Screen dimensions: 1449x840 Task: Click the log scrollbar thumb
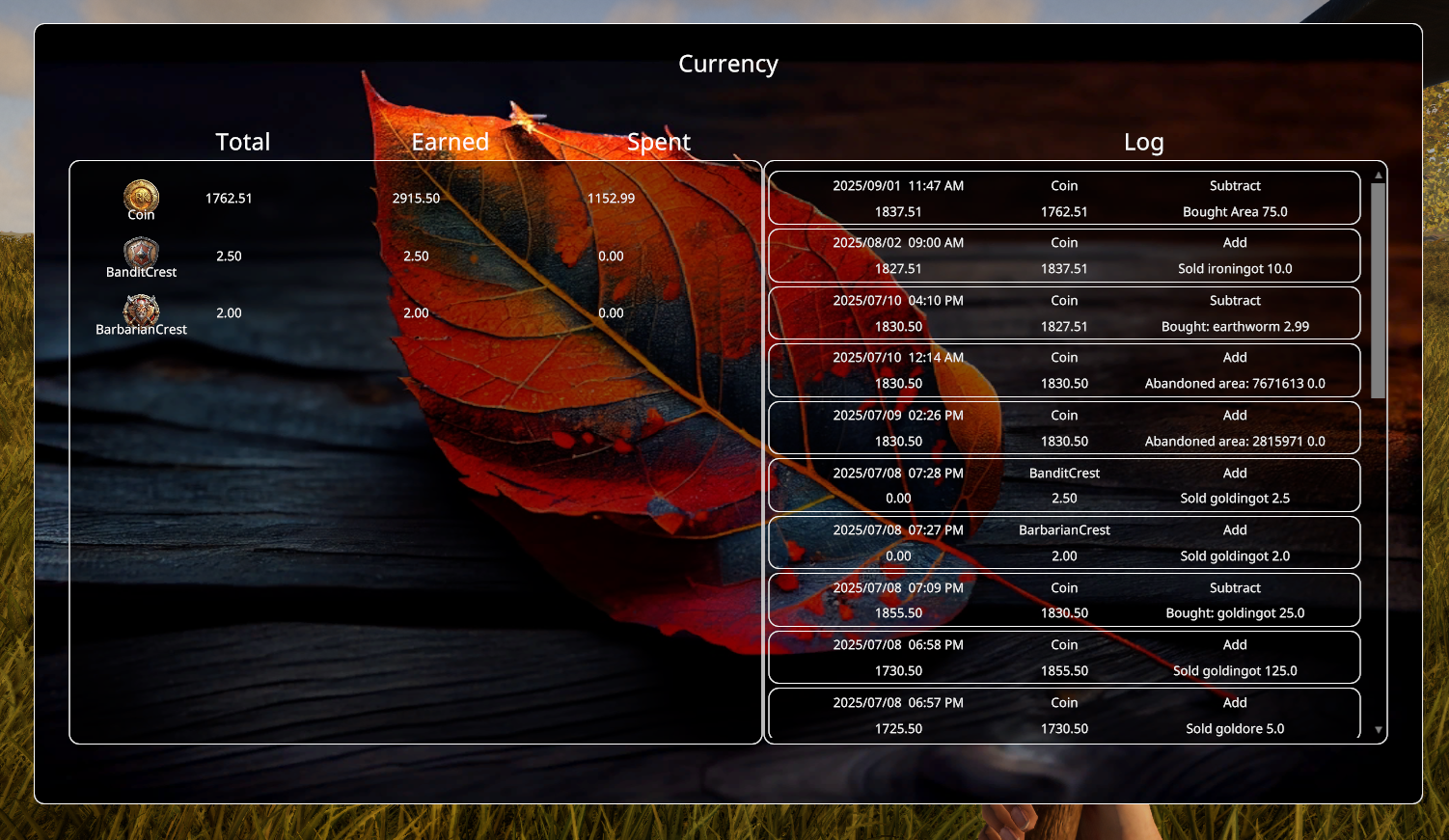1378,289
